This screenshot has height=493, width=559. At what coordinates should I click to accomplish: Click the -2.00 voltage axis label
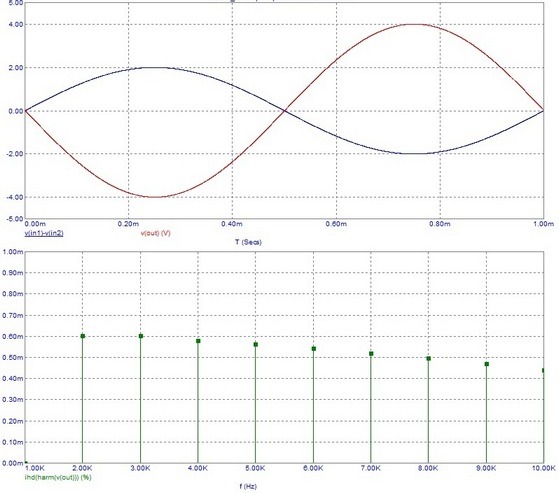[14, 154]
